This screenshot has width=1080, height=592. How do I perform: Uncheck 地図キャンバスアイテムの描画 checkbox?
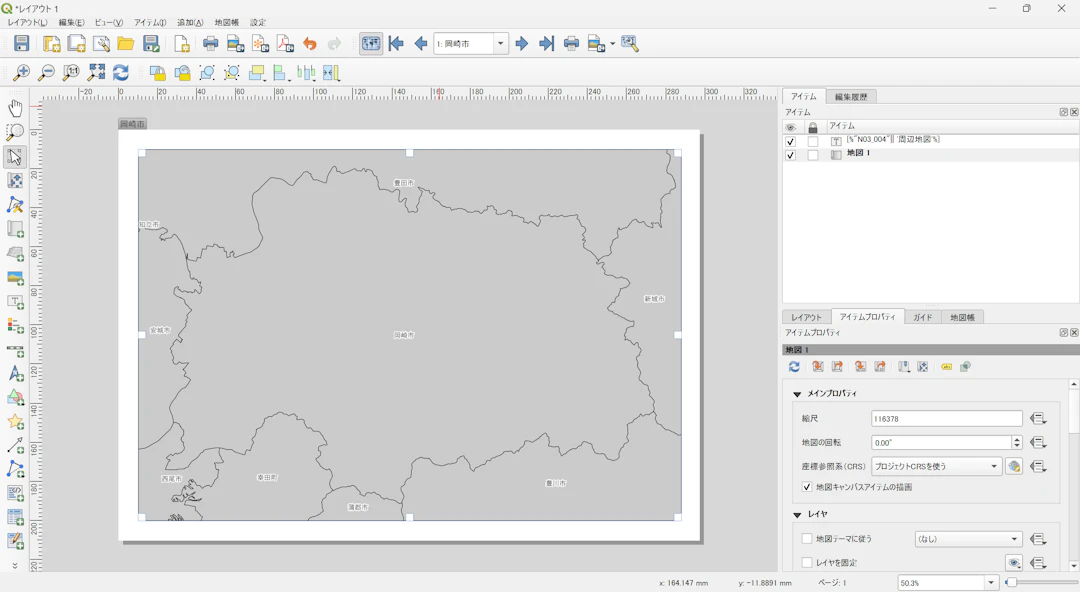click(807, 487)
